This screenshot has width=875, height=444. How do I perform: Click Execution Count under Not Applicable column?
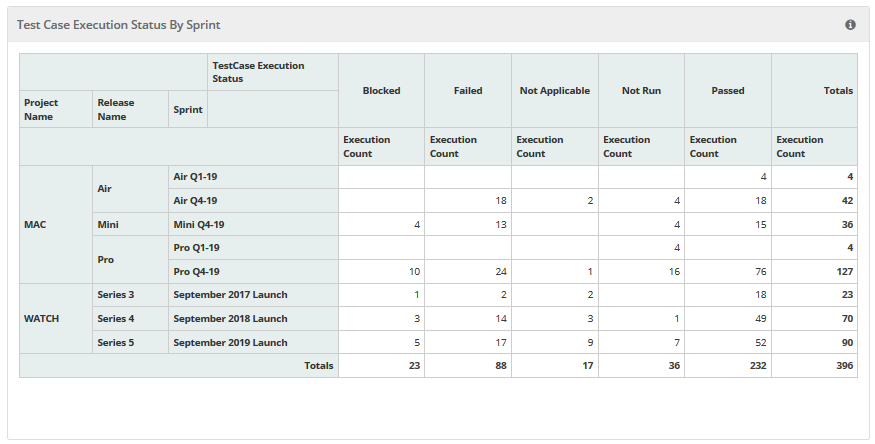coord(555,146)
